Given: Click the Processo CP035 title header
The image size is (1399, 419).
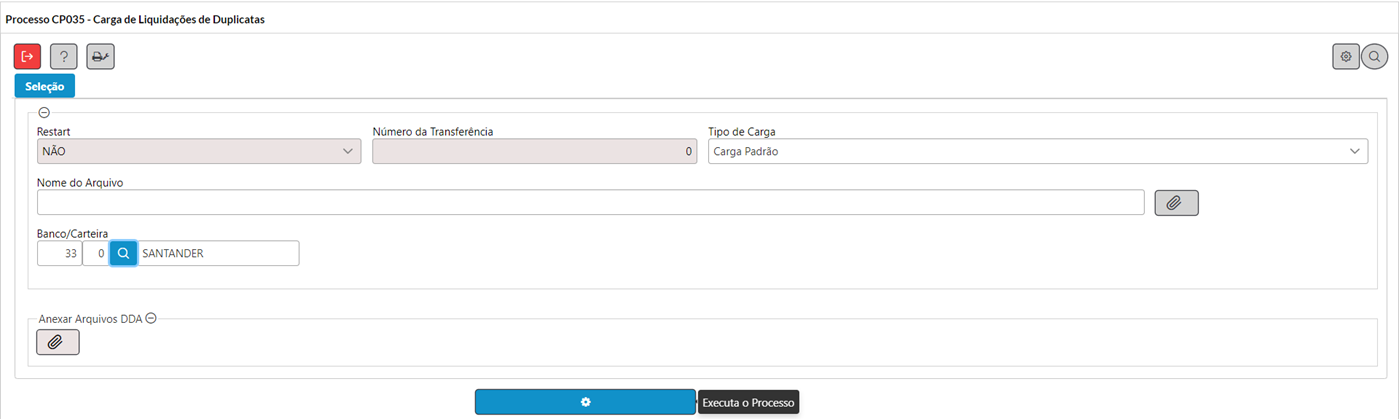Looking at the screenshot, I should (x=136, y=19).
